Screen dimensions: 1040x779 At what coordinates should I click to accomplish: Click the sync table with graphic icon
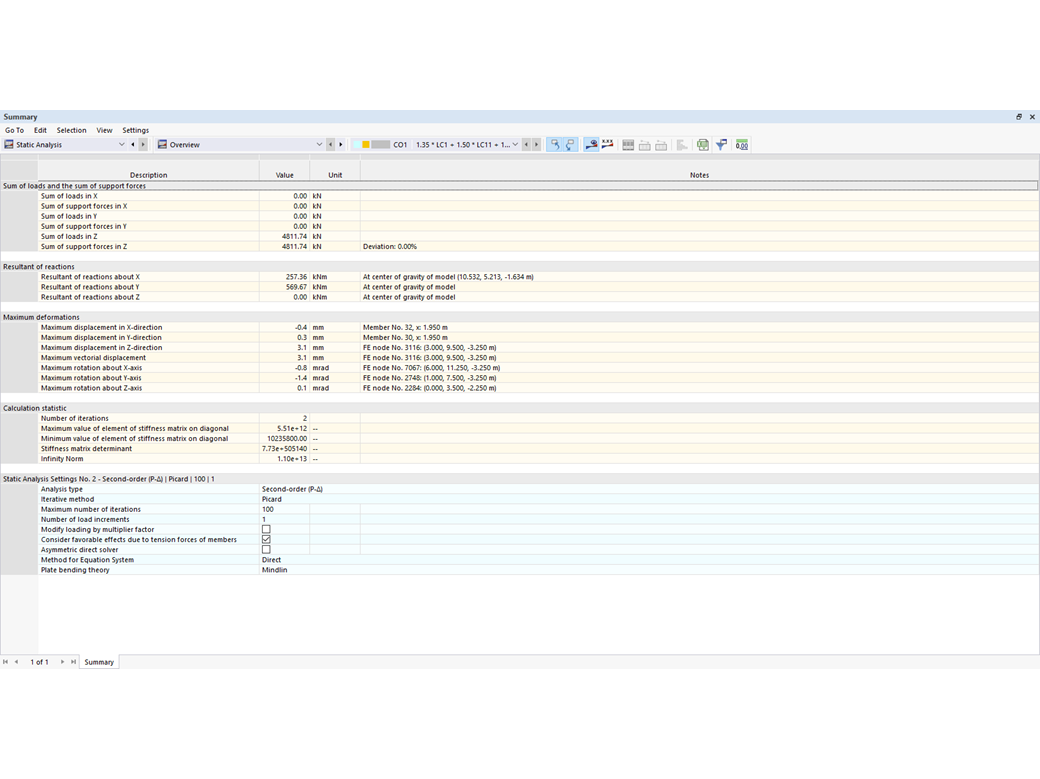point(703,144)
